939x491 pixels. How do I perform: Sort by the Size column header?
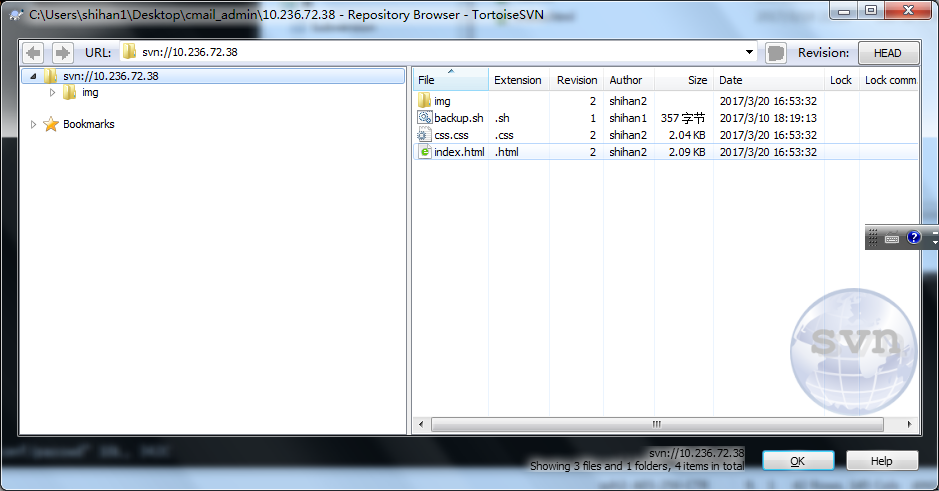pyautogui.click(x=683, y=80)
